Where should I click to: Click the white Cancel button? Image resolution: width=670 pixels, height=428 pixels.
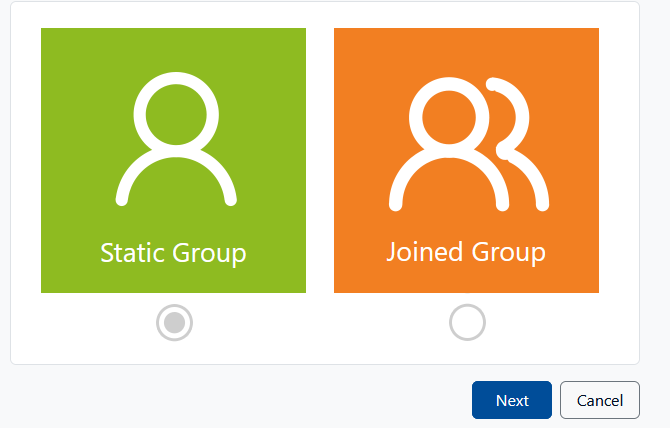[x=600, y=400]
